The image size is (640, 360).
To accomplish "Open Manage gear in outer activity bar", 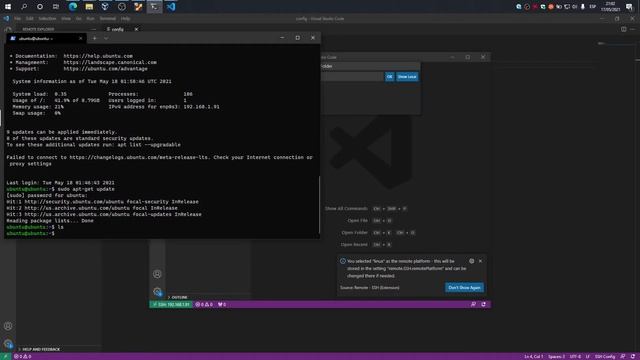I will tap(8, 344).
